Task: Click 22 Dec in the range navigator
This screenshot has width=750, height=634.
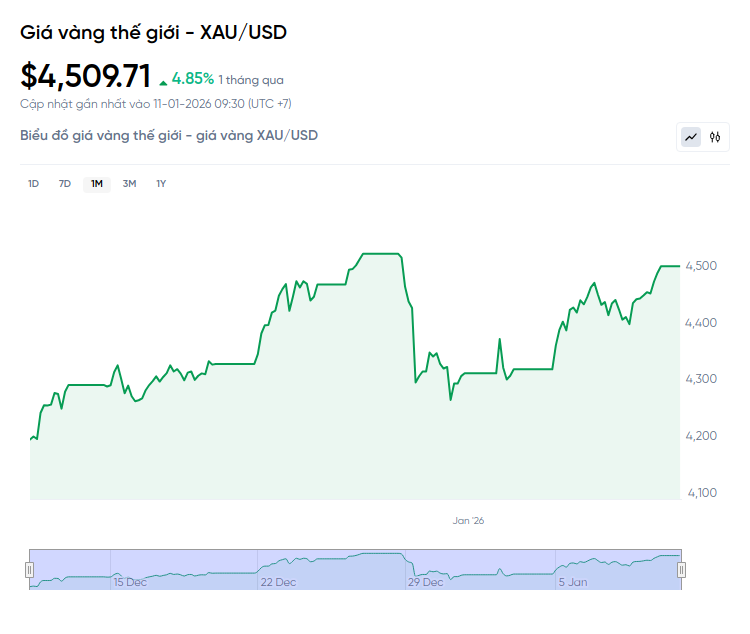Action: point(278,582)
